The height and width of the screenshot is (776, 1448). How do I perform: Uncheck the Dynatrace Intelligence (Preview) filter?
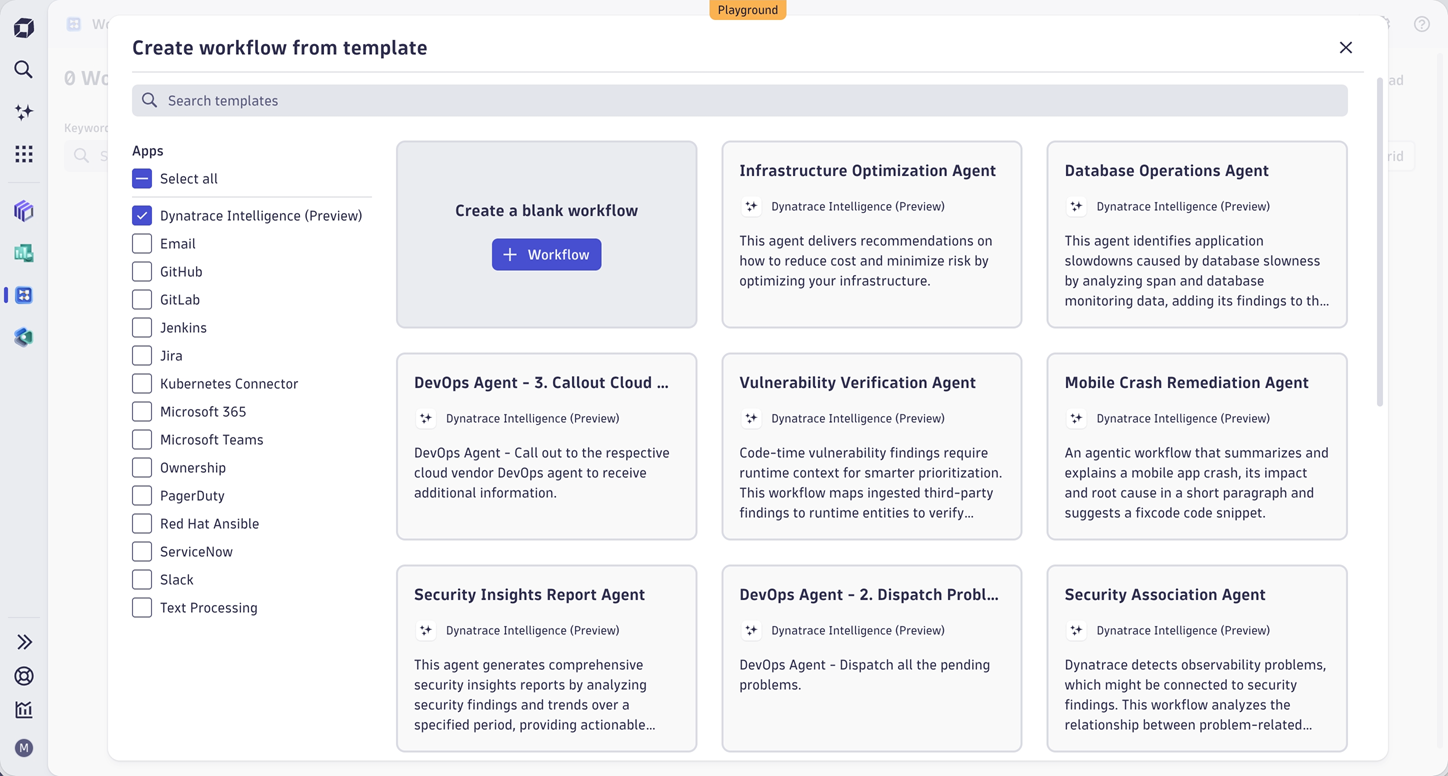[141, 215]
